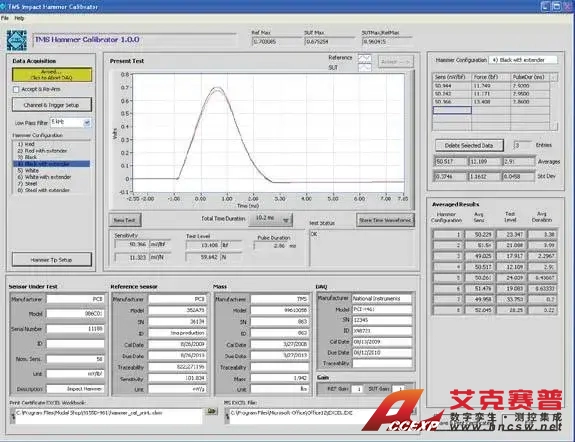Click the TMS logo icon
The image size is (575, 442).
(x=17, y=40)
